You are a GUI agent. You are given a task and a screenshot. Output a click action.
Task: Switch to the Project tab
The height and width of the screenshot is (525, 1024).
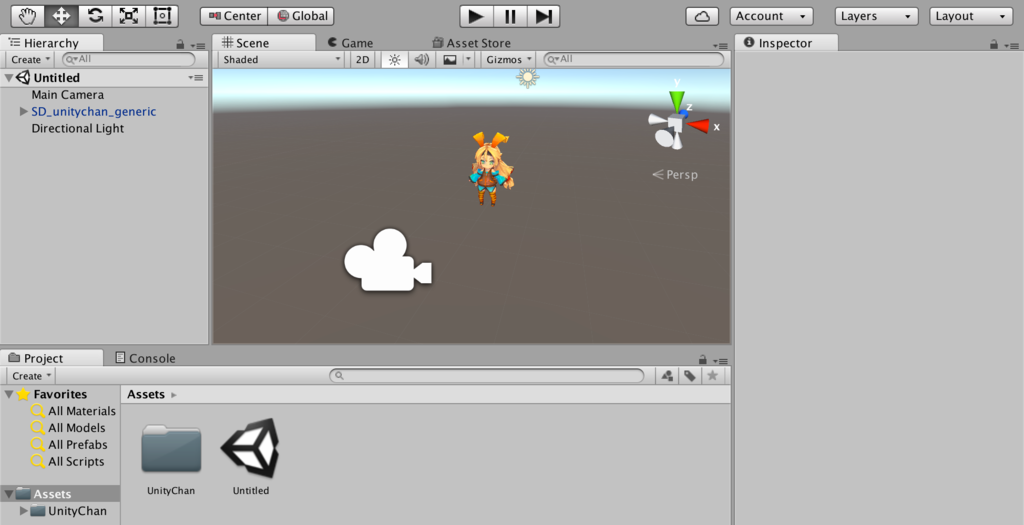coord(52,358)
